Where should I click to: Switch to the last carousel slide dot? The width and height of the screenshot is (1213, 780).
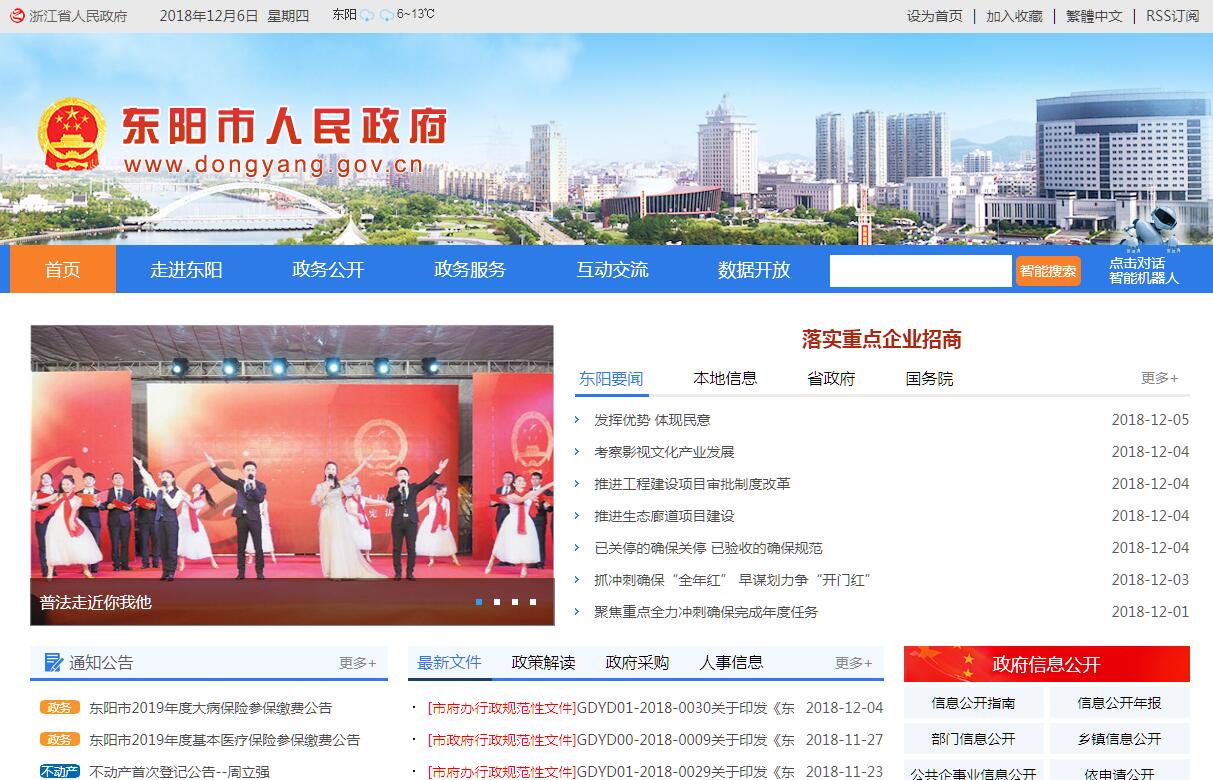[533, 602]
